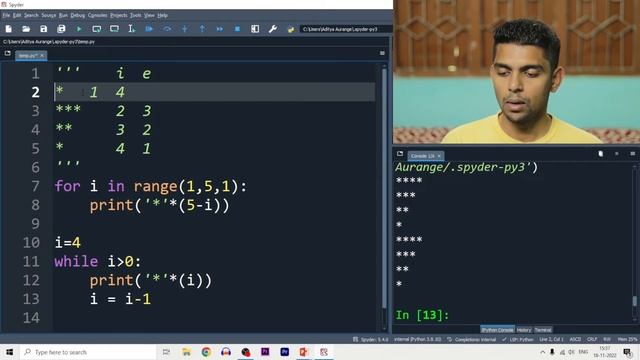Image resolution: width=640 pixels, height=360 pixels.
Task: Show hidden system tray icons
Action: [542, 352]
